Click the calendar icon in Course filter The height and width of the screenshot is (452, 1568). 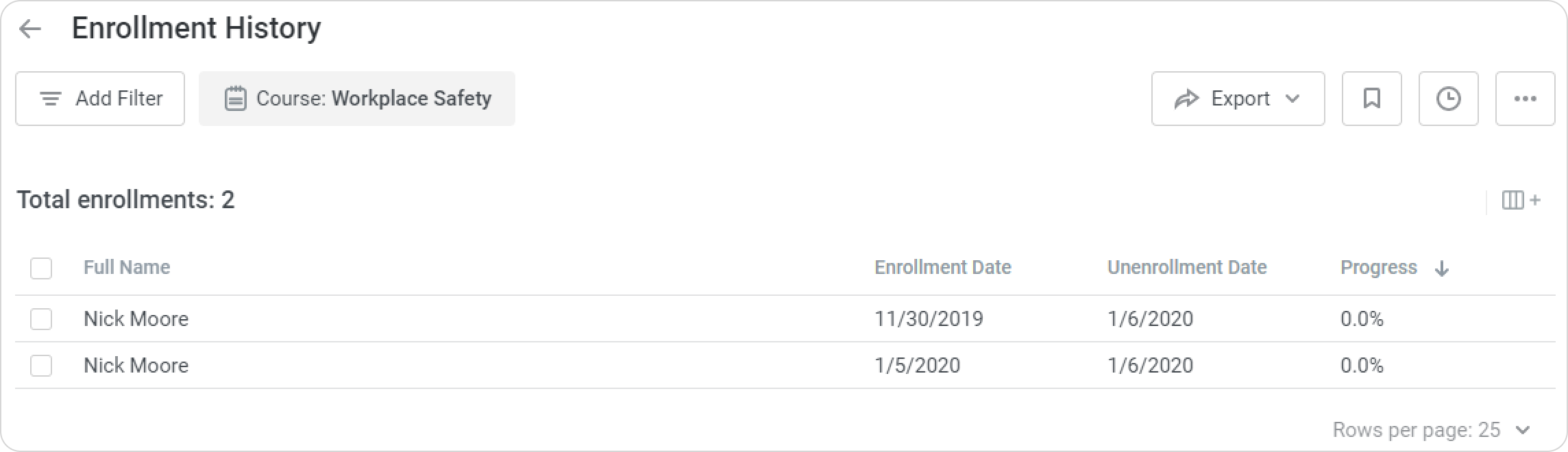click(235, 99)
